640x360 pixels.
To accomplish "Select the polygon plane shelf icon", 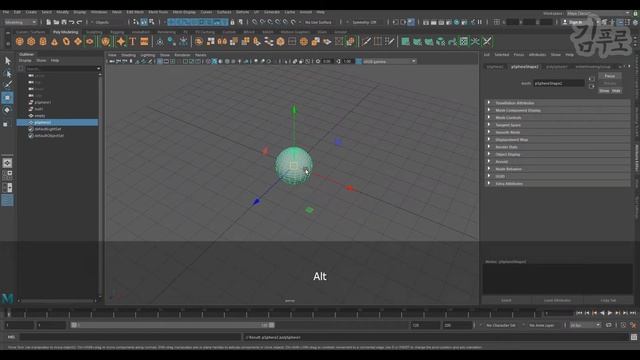I will (78, 41).
